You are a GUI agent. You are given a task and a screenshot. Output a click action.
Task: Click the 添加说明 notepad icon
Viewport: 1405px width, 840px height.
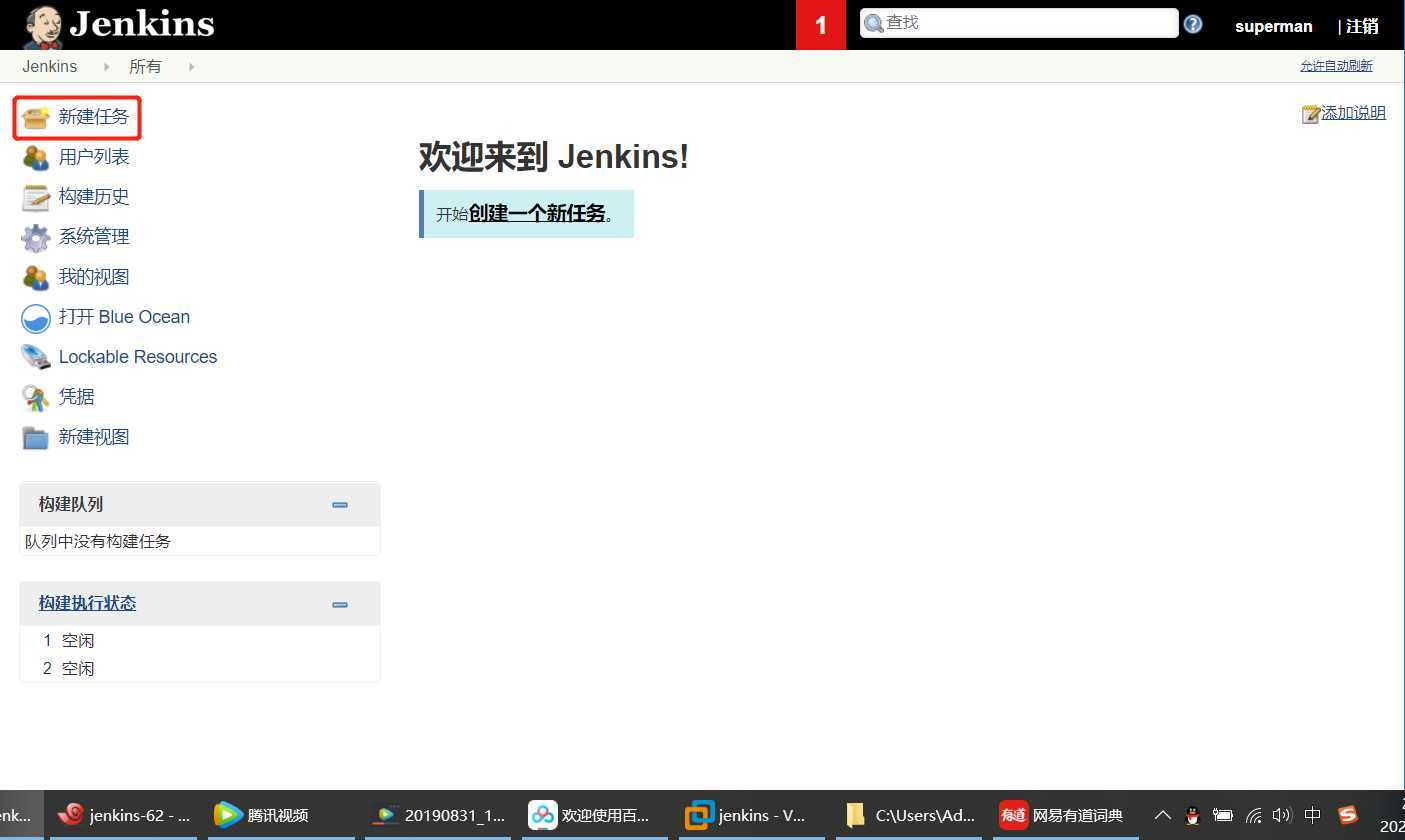coord(1311,114)
